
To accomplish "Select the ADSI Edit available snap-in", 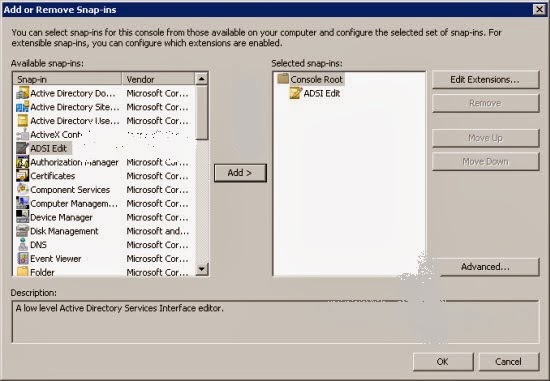I will (x=48, y=148).
